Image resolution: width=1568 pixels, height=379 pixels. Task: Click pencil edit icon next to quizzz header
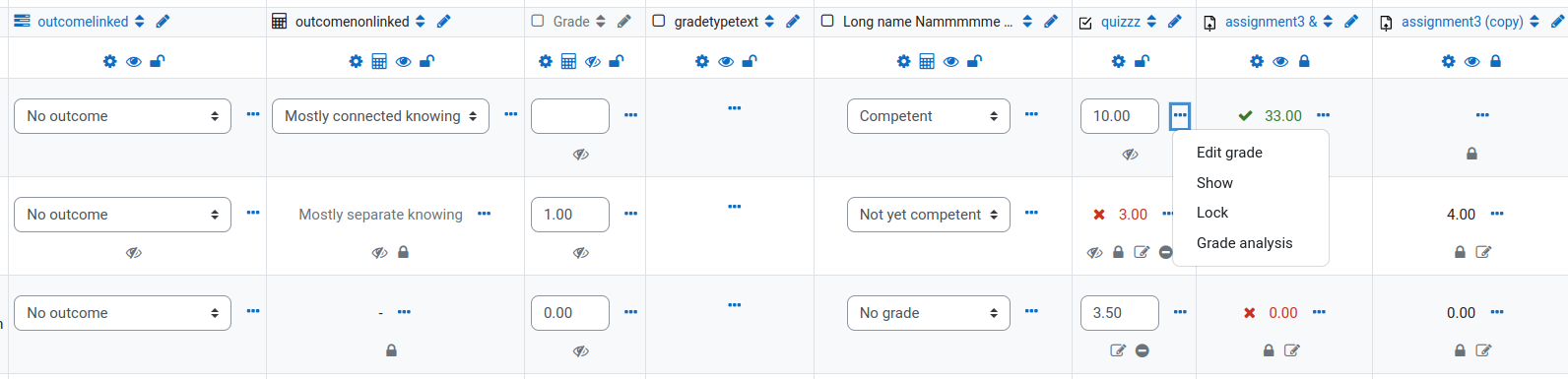coord(1174,22)
